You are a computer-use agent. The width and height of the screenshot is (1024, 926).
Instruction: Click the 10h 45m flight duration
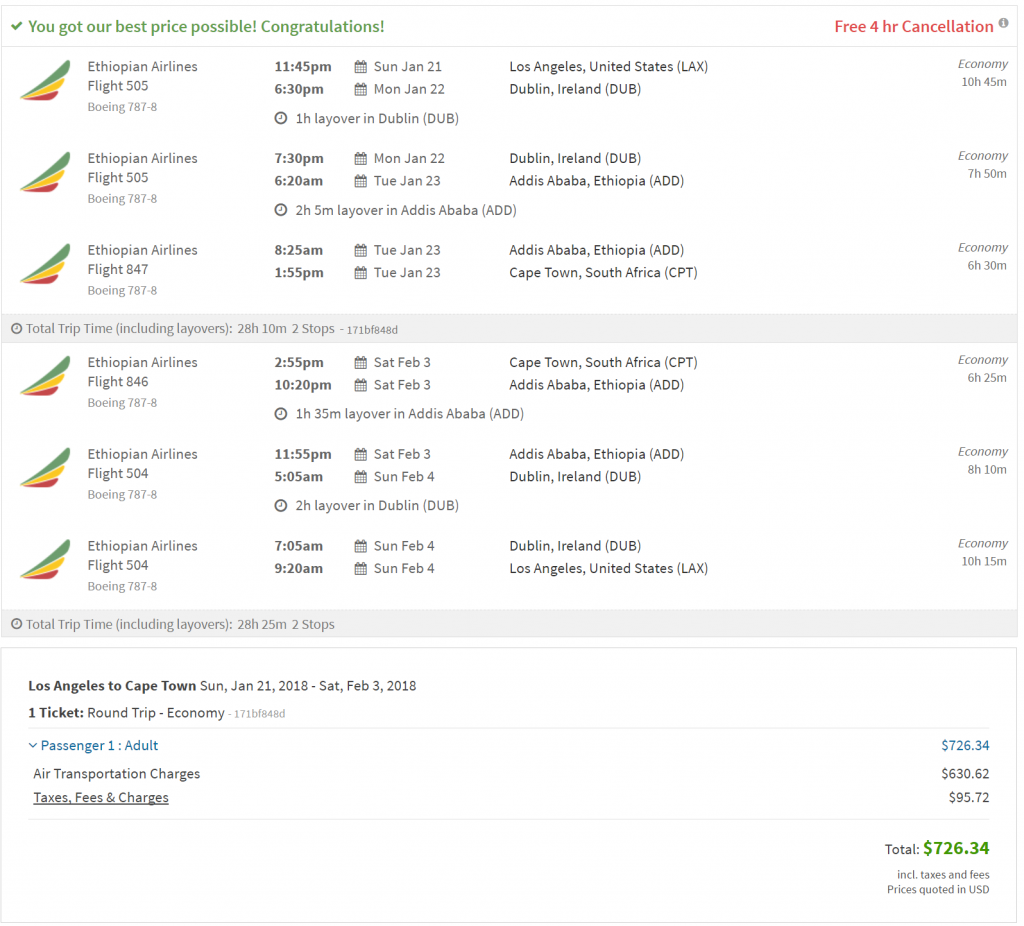[x=984, y=82]
